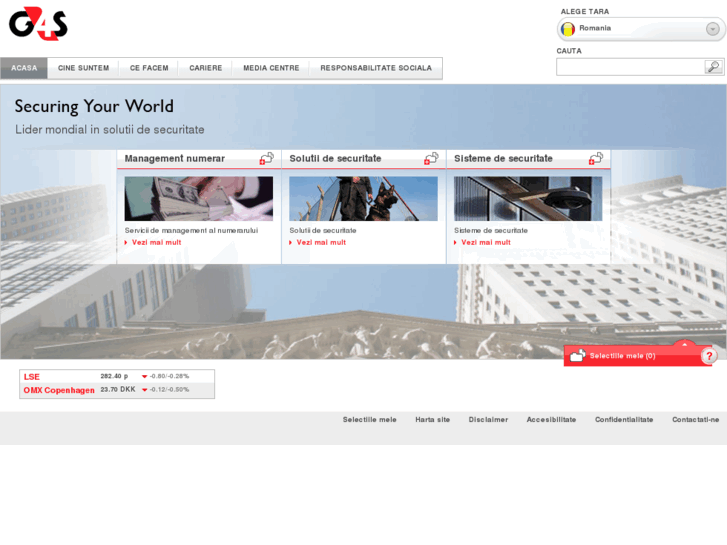Open the Selectiile mele (0) red panel
Screen dimensions: 727x545
622,356
